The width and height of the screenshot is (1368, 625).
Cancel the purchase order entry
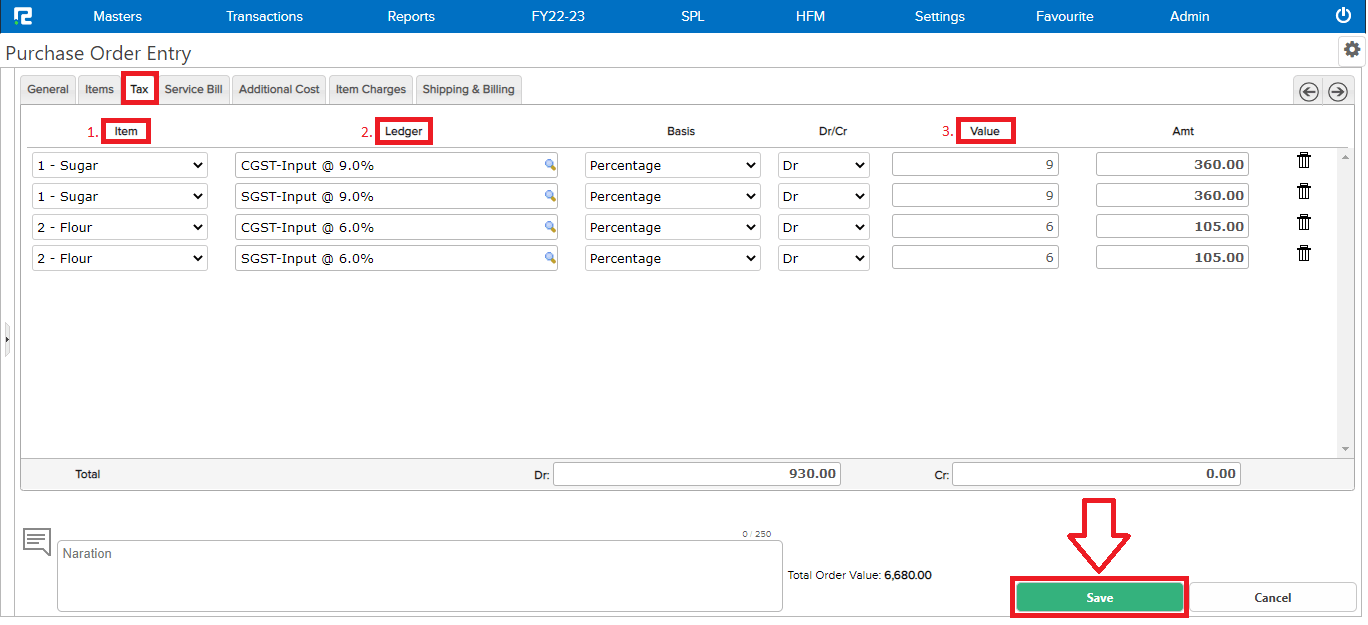coord(1272,597)
